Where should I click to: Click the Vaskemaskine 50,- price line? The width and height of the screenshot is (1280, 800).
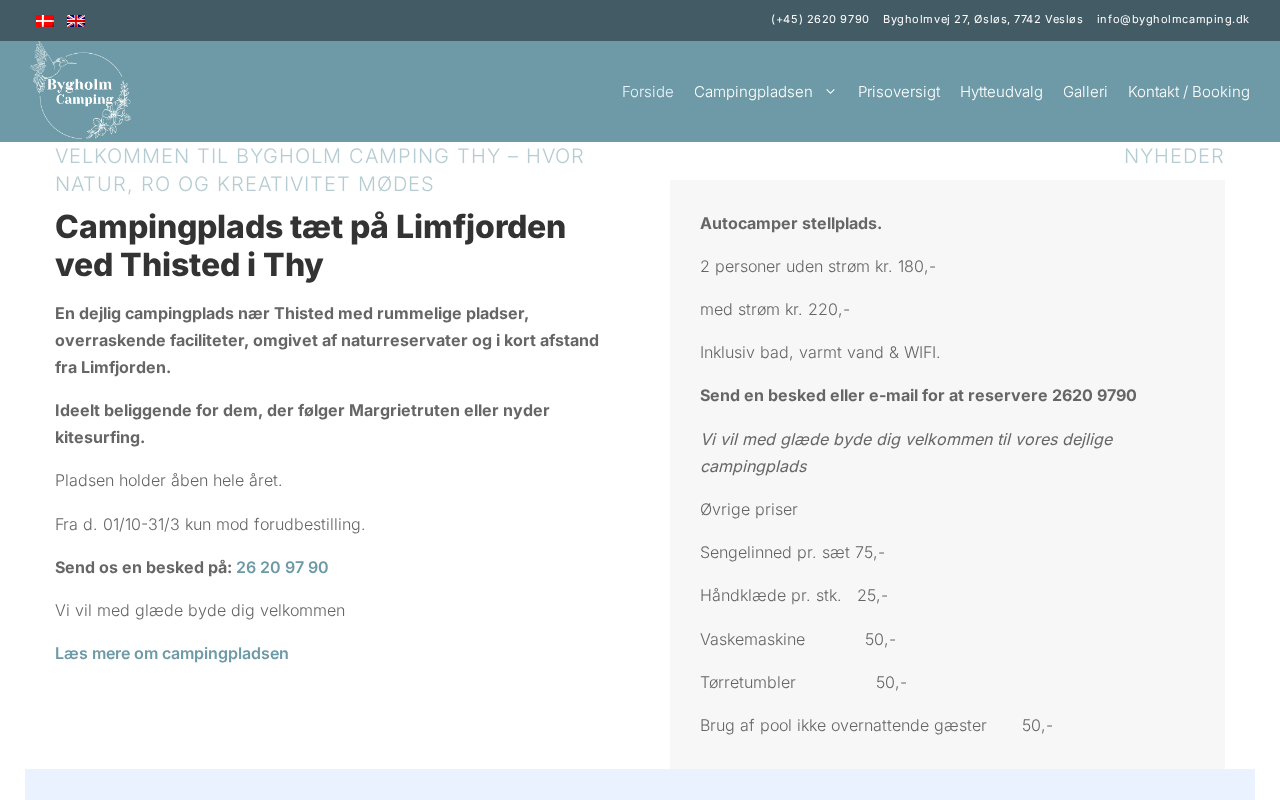tap(798, 640)
